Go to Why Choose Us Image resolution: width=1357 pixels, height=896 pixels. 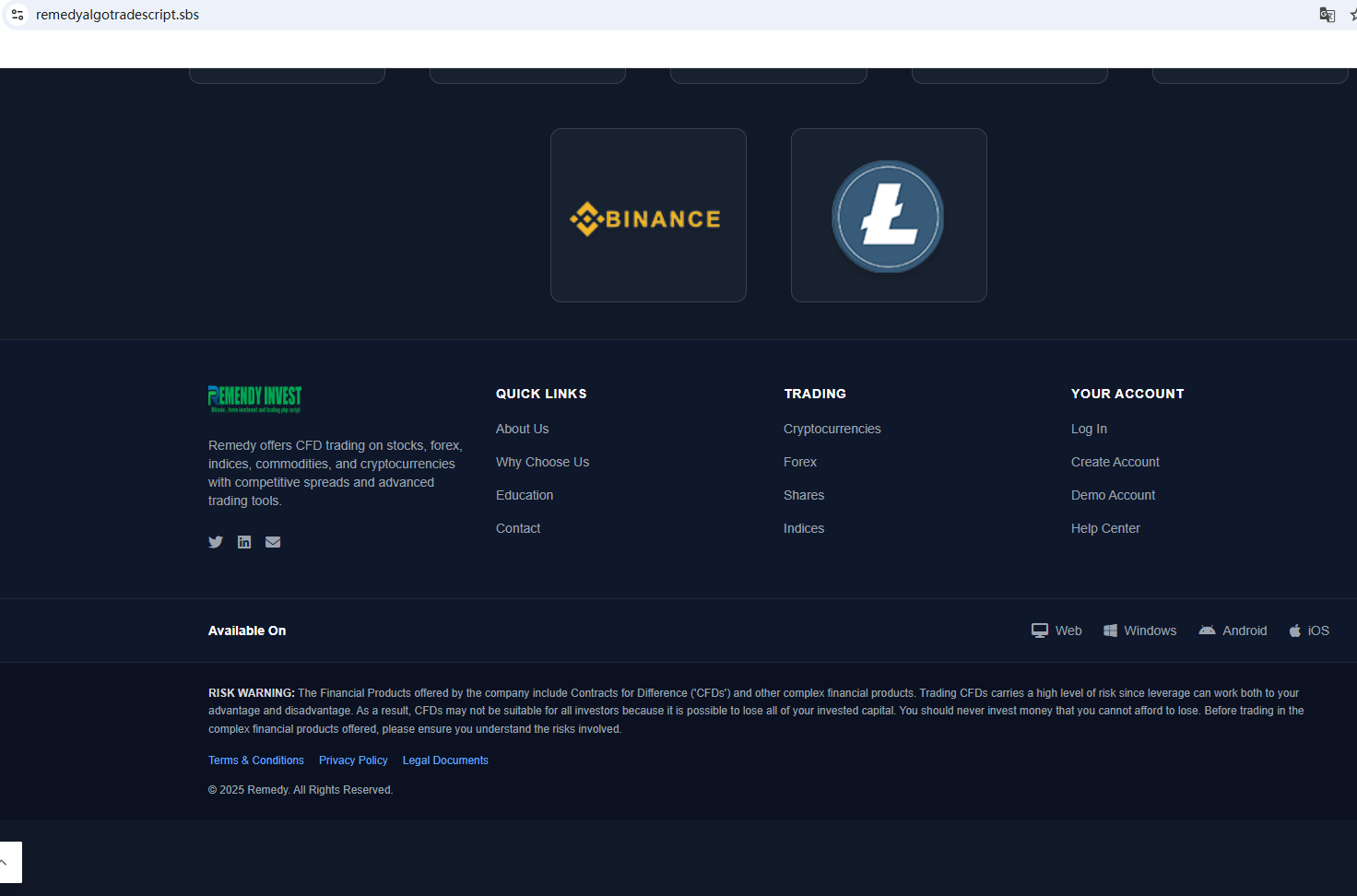pos(542,462)
